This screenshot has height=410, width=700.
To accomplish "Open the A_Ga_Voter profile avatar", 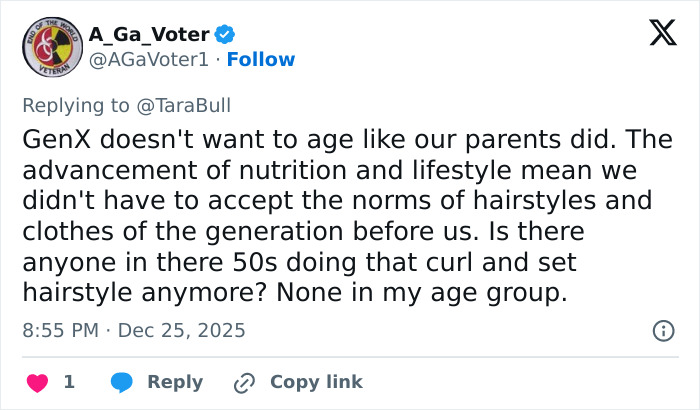I will (x=48, y=47).
